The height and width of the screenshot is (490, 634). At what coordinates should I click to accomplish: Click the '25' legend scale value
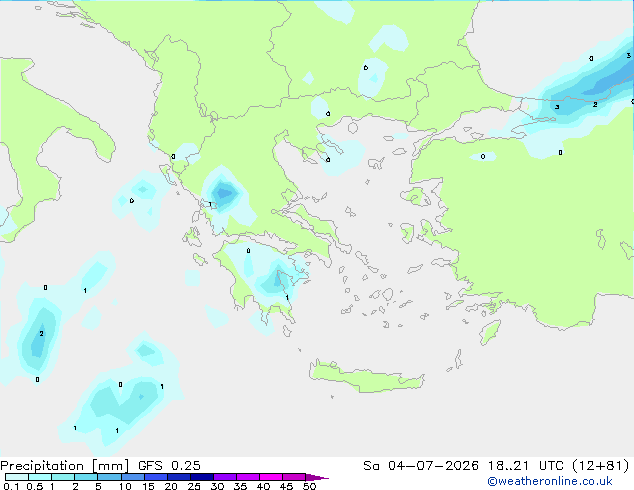pos(194,486)
